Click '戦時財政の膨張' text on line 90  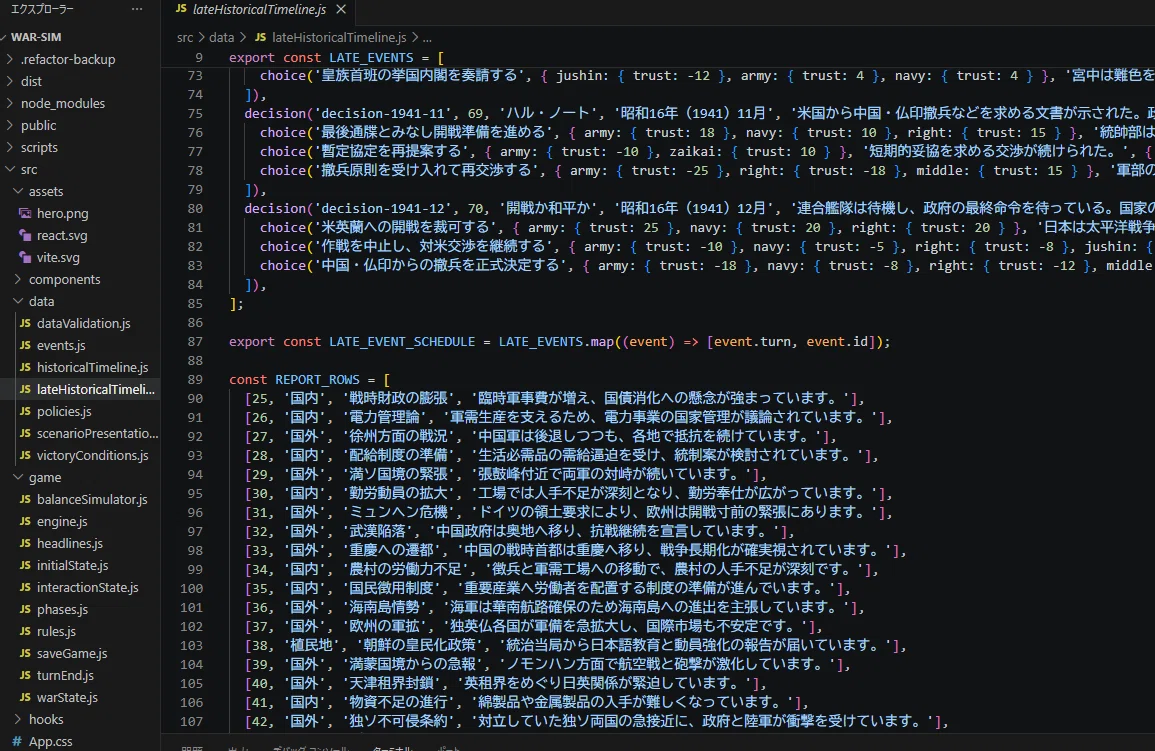(399, 398)
